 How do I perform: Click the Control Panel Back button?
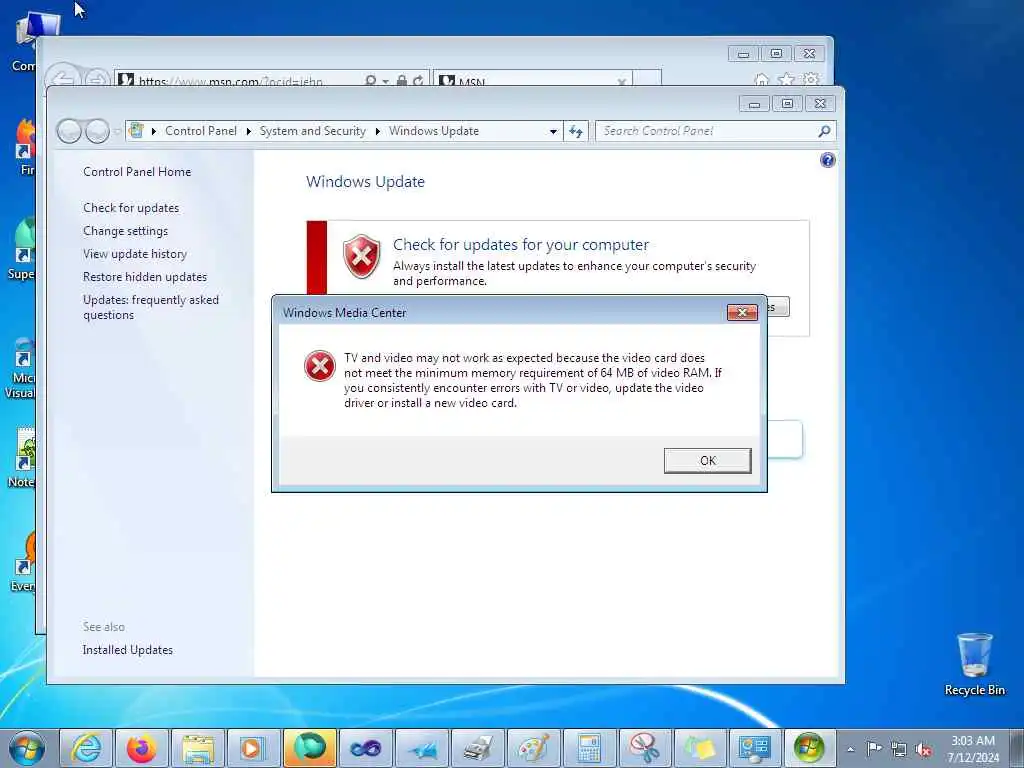coord(69,131)
